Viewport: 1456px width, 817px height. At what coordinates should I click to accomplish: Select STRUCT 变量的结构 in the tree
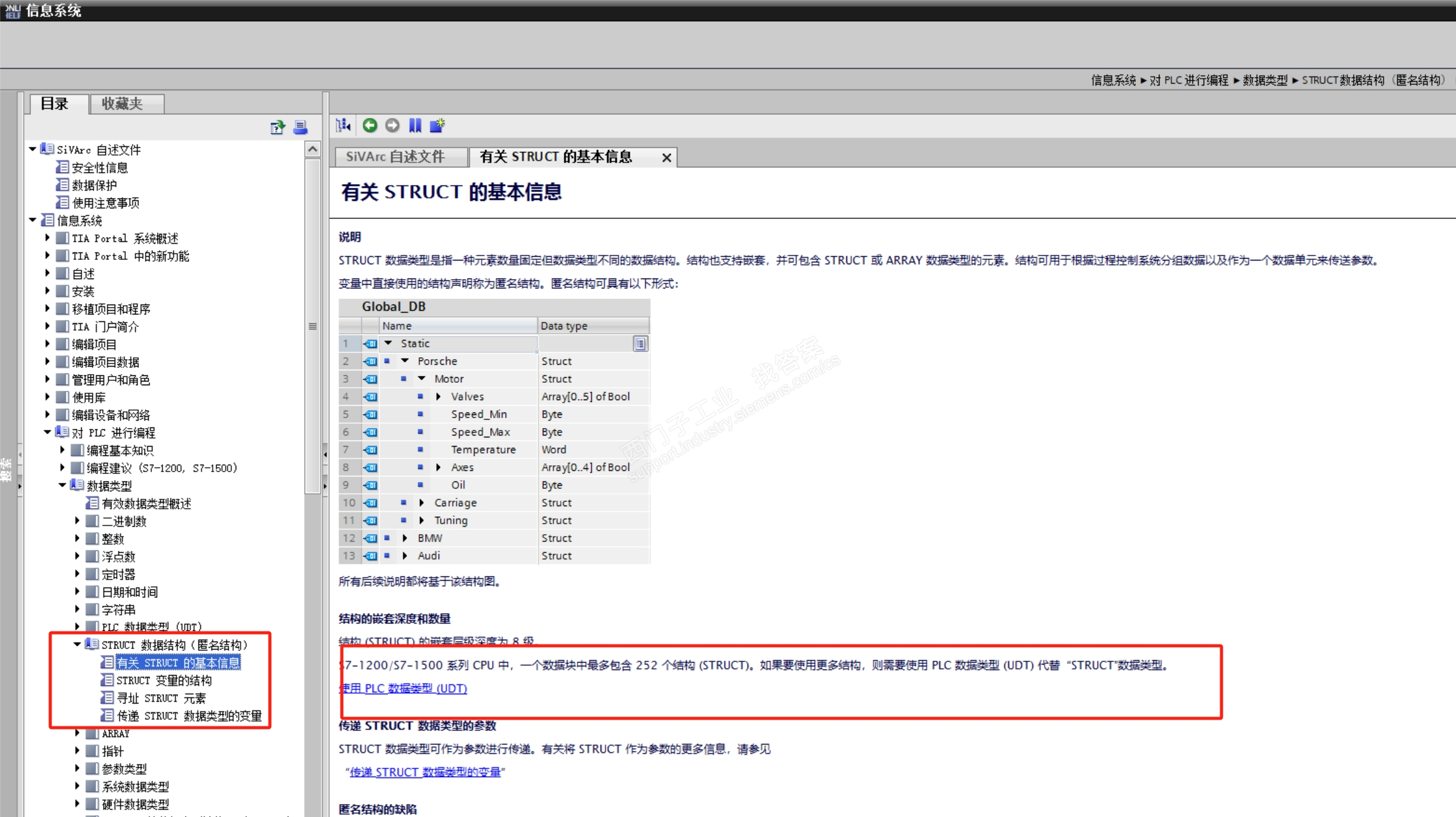coord(164,681)
